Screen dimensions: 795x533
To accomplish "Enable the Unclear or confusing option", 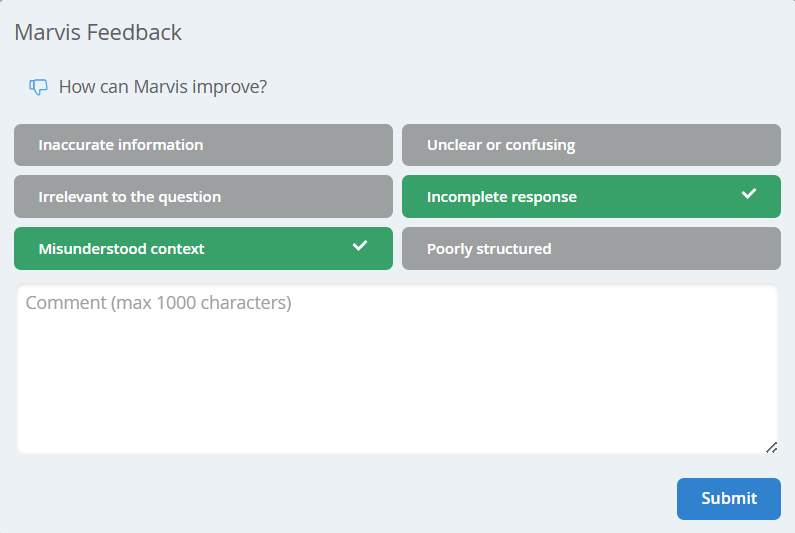I will coord(591,145).
